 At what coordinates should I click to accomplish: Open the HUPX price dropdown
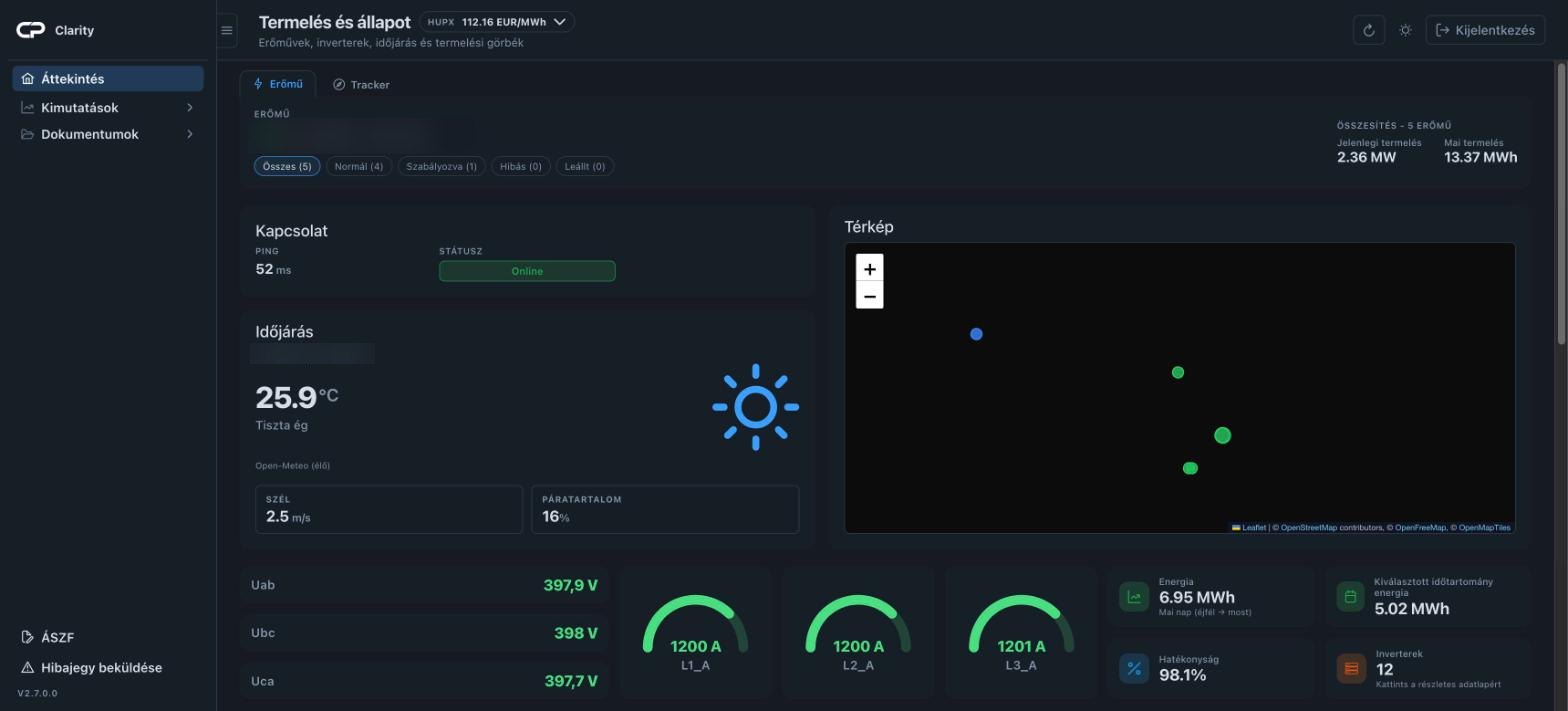[497, 22]
